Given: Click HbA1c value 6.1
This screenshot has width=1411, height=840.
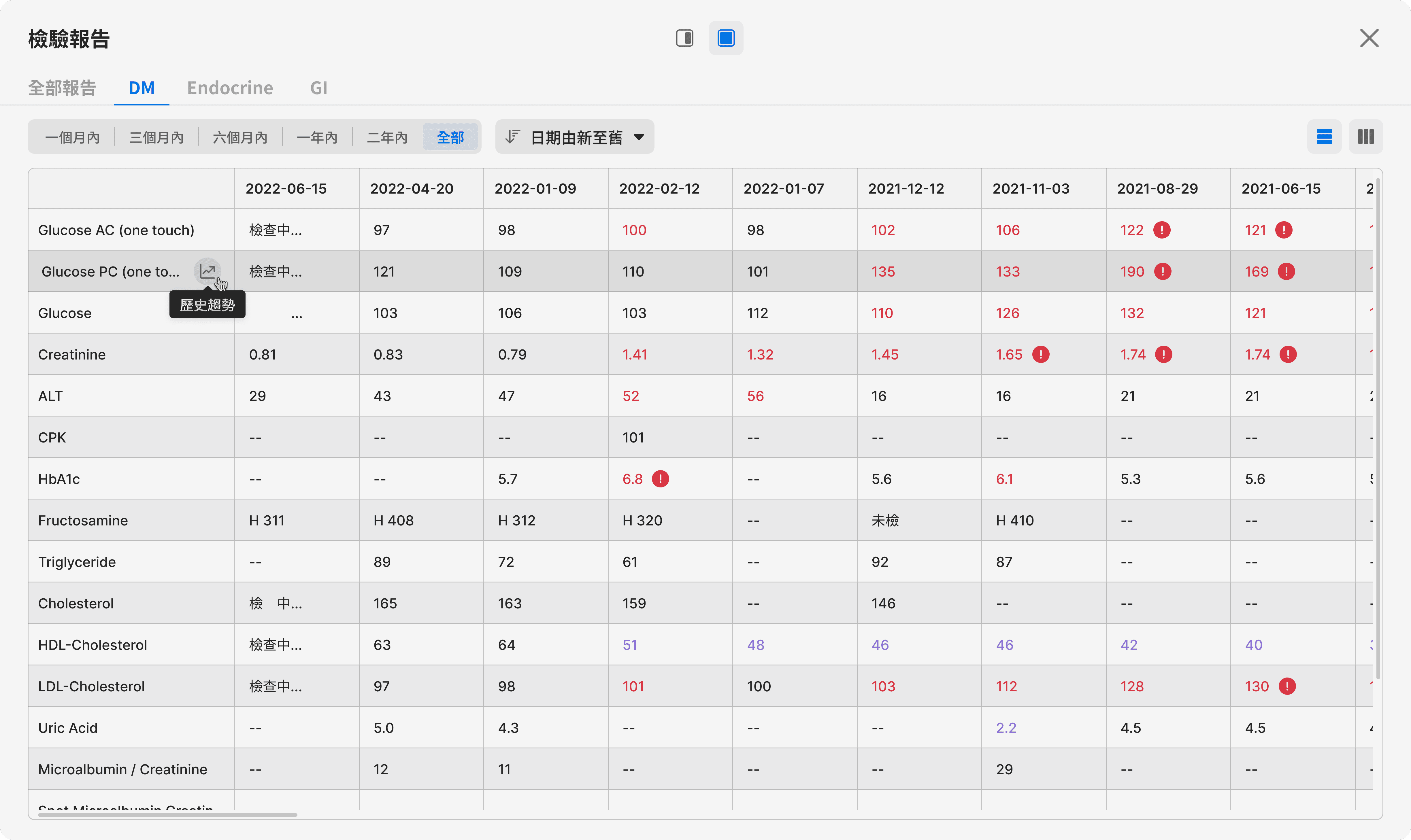Looking at the screenshot, I should (x=1004, y=479).
